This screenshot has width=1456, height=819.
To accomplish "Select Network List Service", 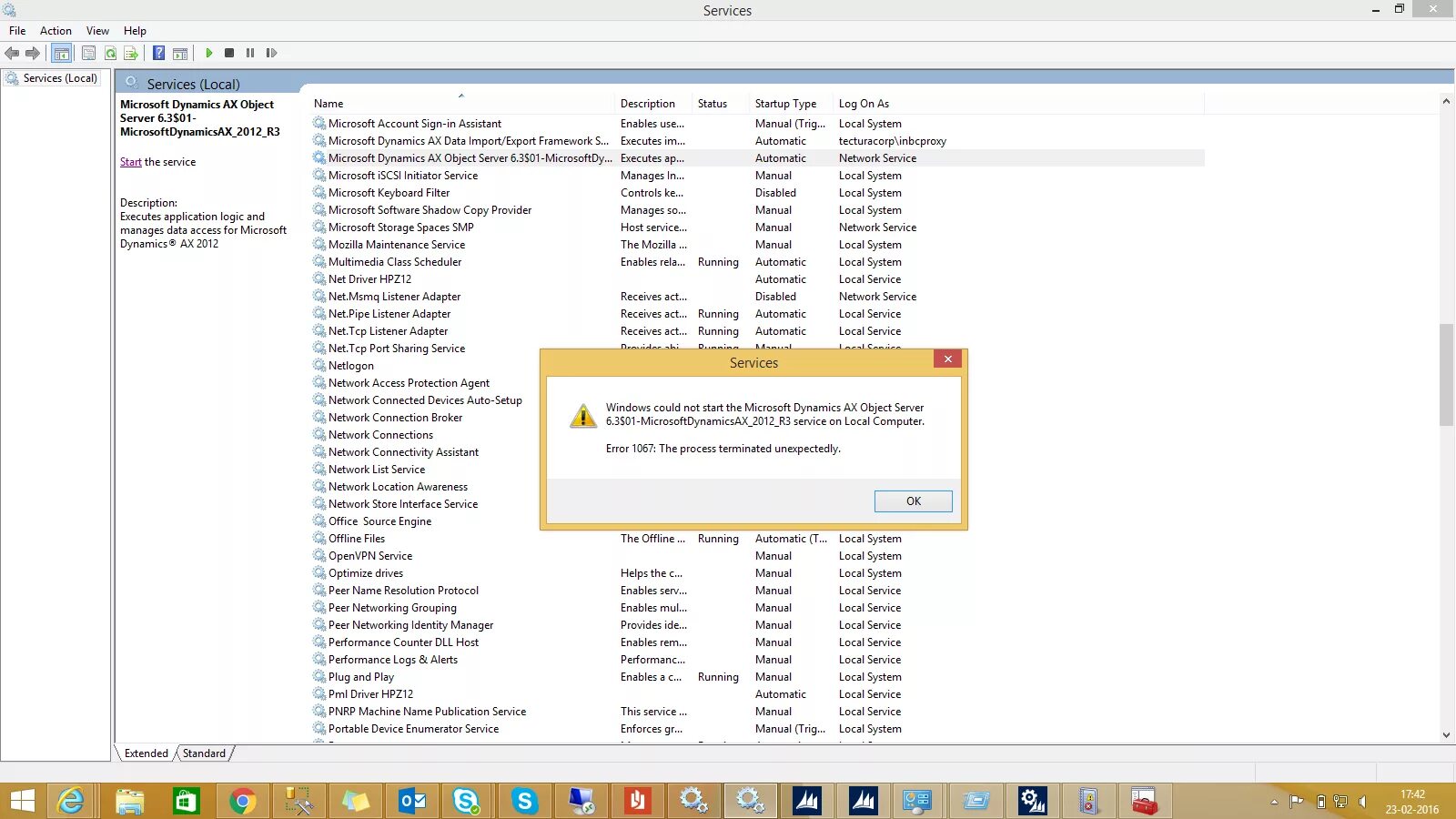I will point(377,470).
